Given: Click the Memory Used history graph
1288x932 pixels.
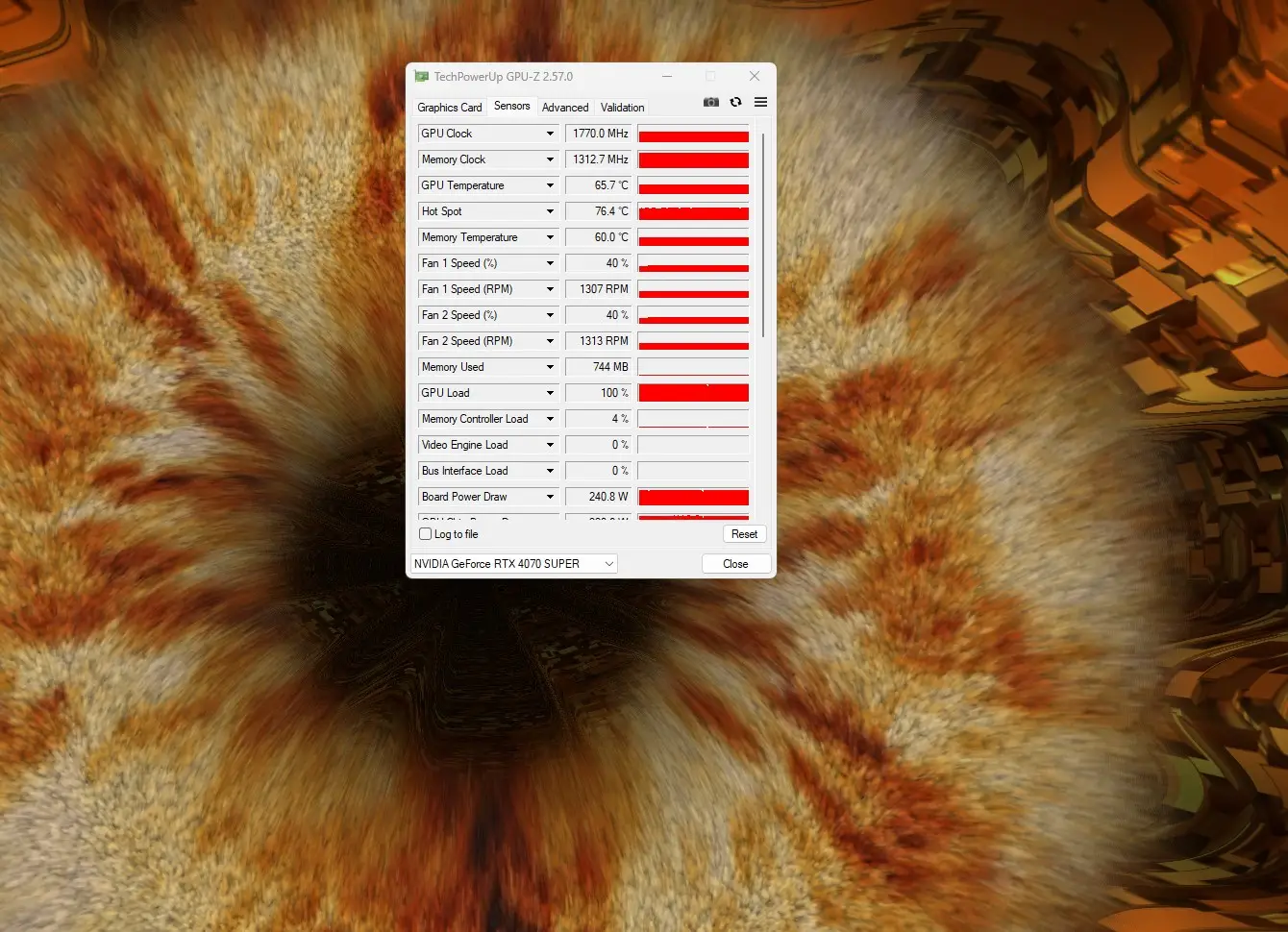Looking at the screenshot, I should coord(693,367).
